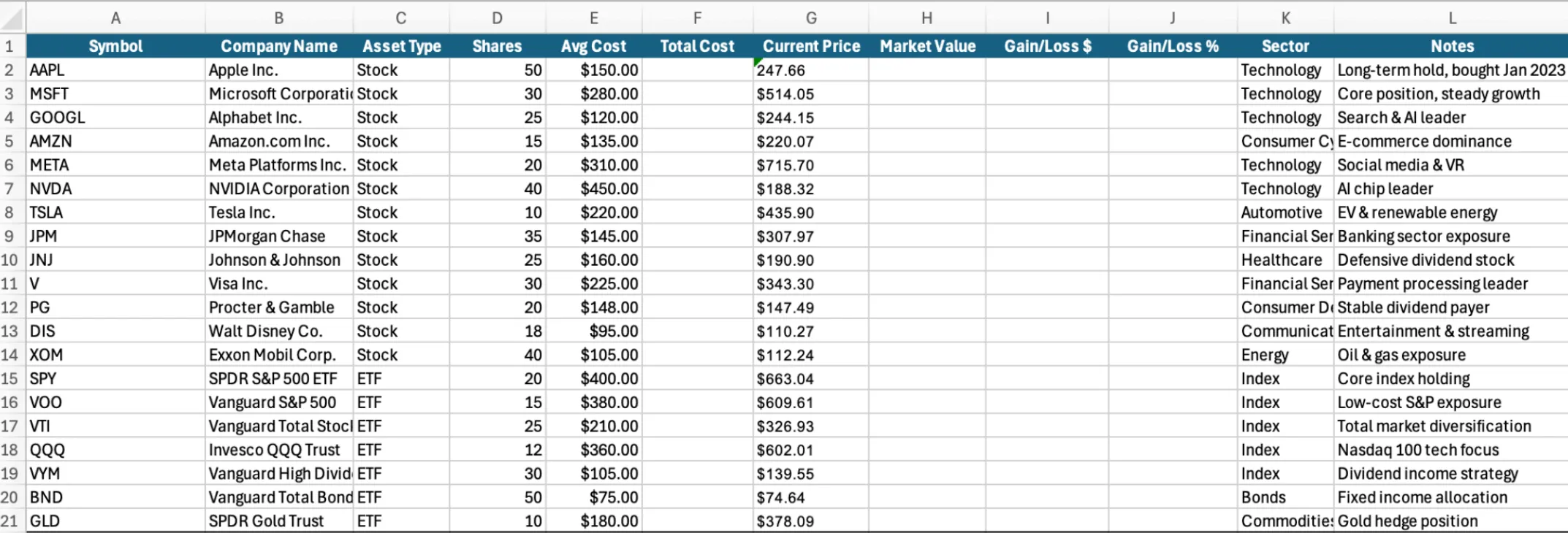Select the Shares cell showing 50 for BND
The width and height of the screenshot is (1568, 533).
(x=497, y=497)
